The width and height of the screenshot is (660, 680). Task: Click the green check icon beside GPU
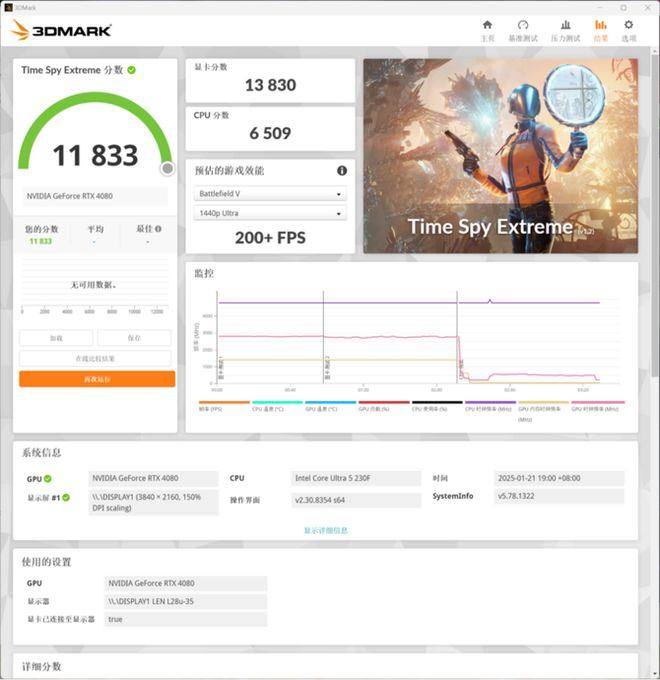pyautogui.click(x=47, y=479)
